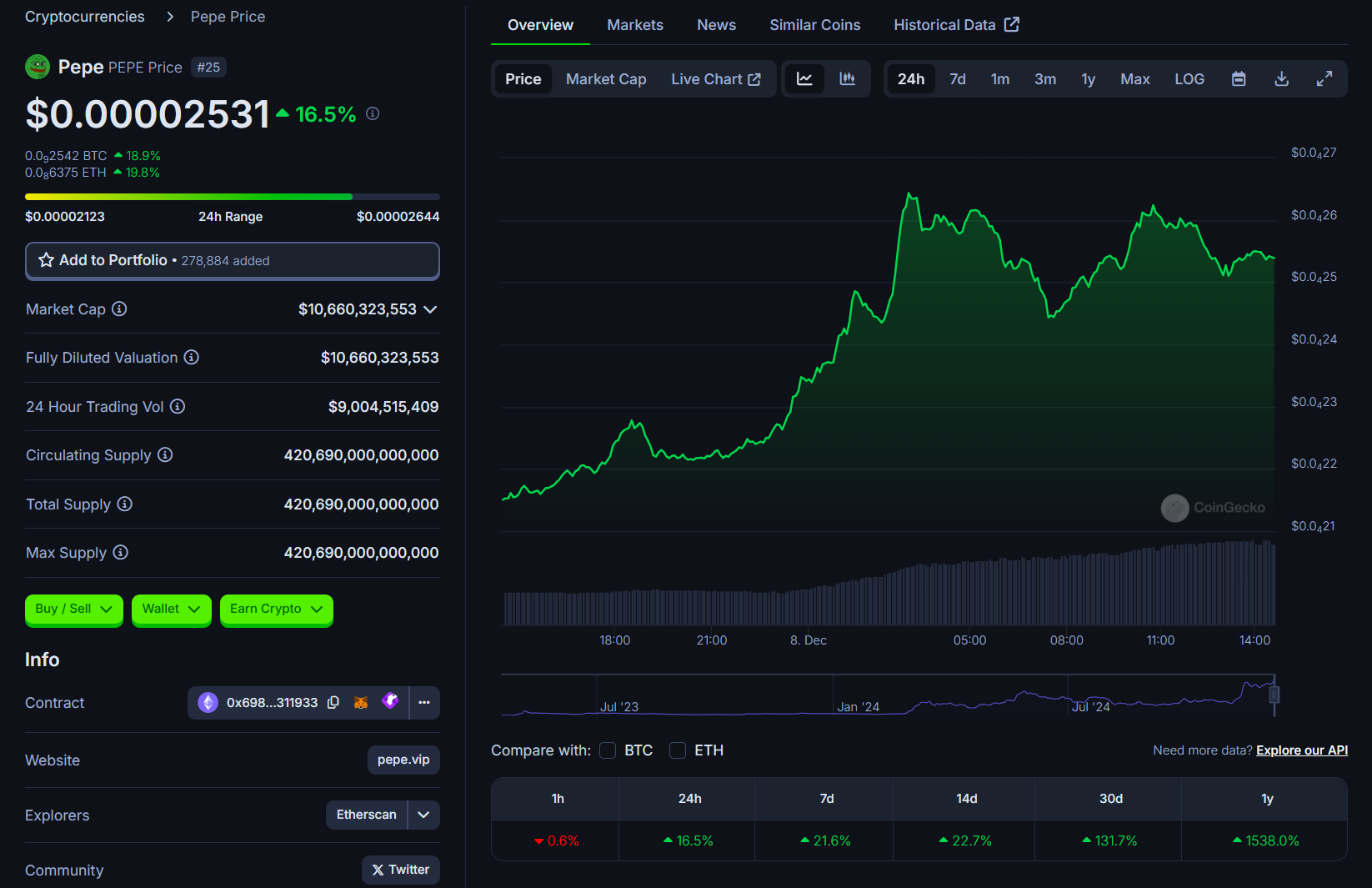Copy the contract address

[x=333, y=703]
